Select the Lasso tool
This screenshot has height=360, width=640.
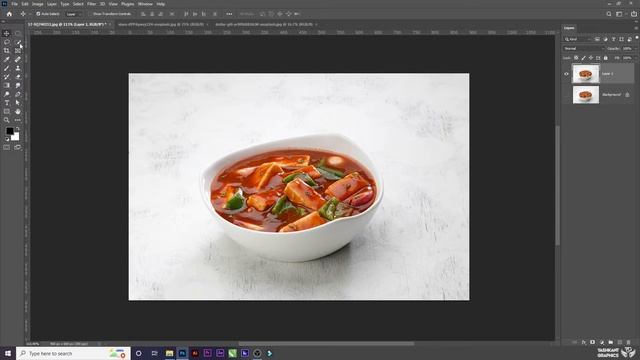point(7,42)
